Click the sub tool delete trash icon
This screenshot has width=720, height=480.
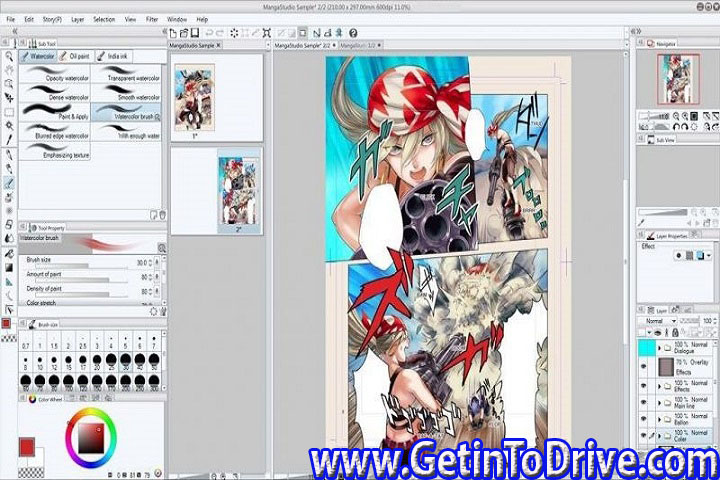[162, 215]
